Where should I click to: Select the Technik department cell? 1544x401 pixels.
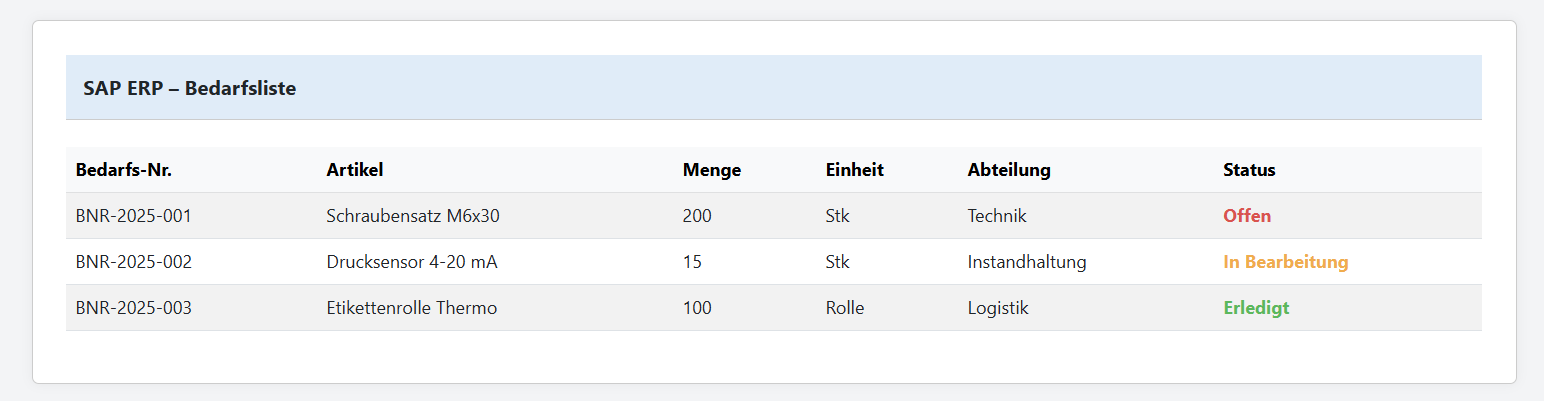point(997,216)
